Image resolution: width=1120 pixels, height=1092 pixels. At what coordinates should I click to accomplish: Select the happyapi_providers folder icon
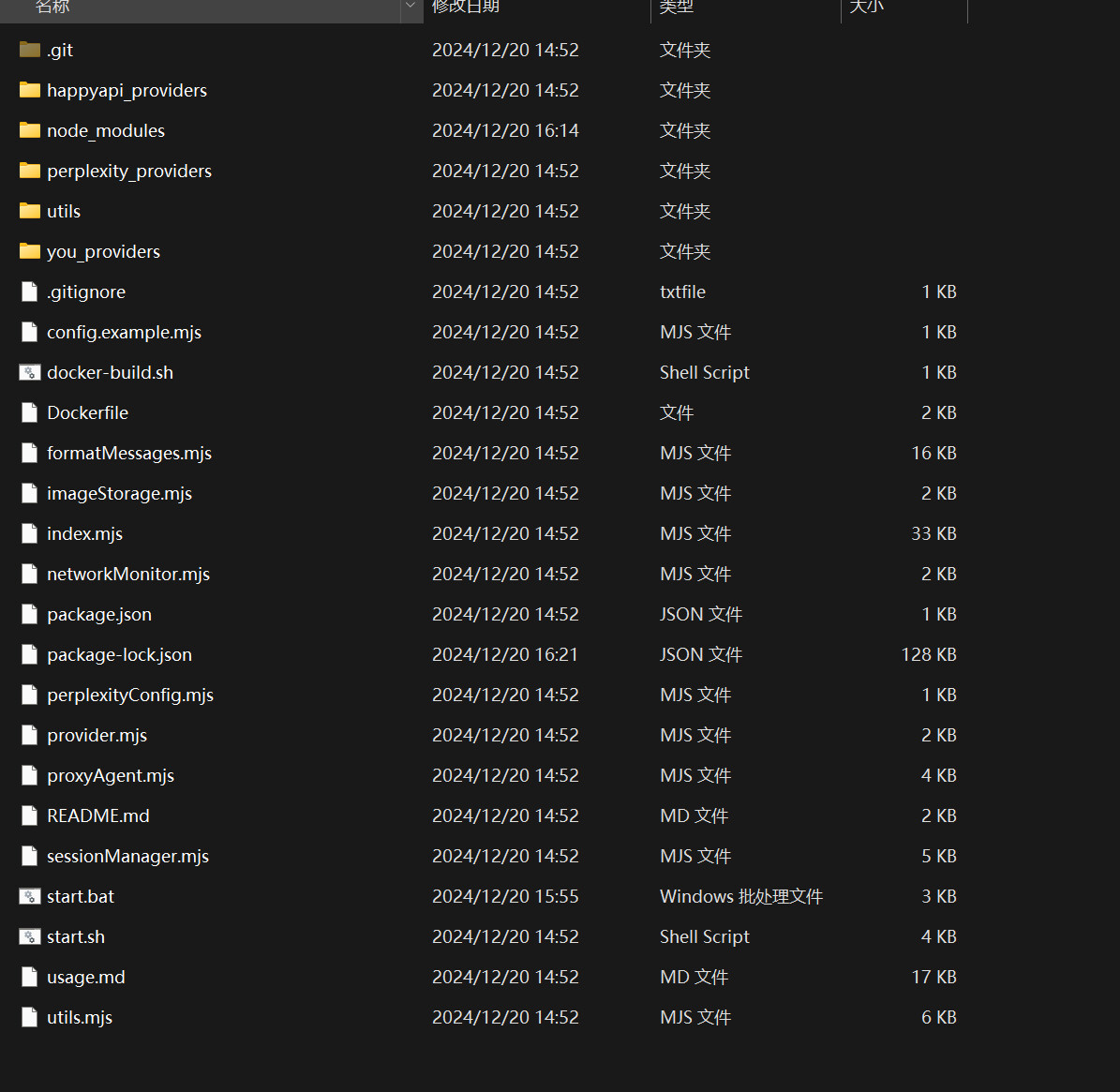pos(30,90)
